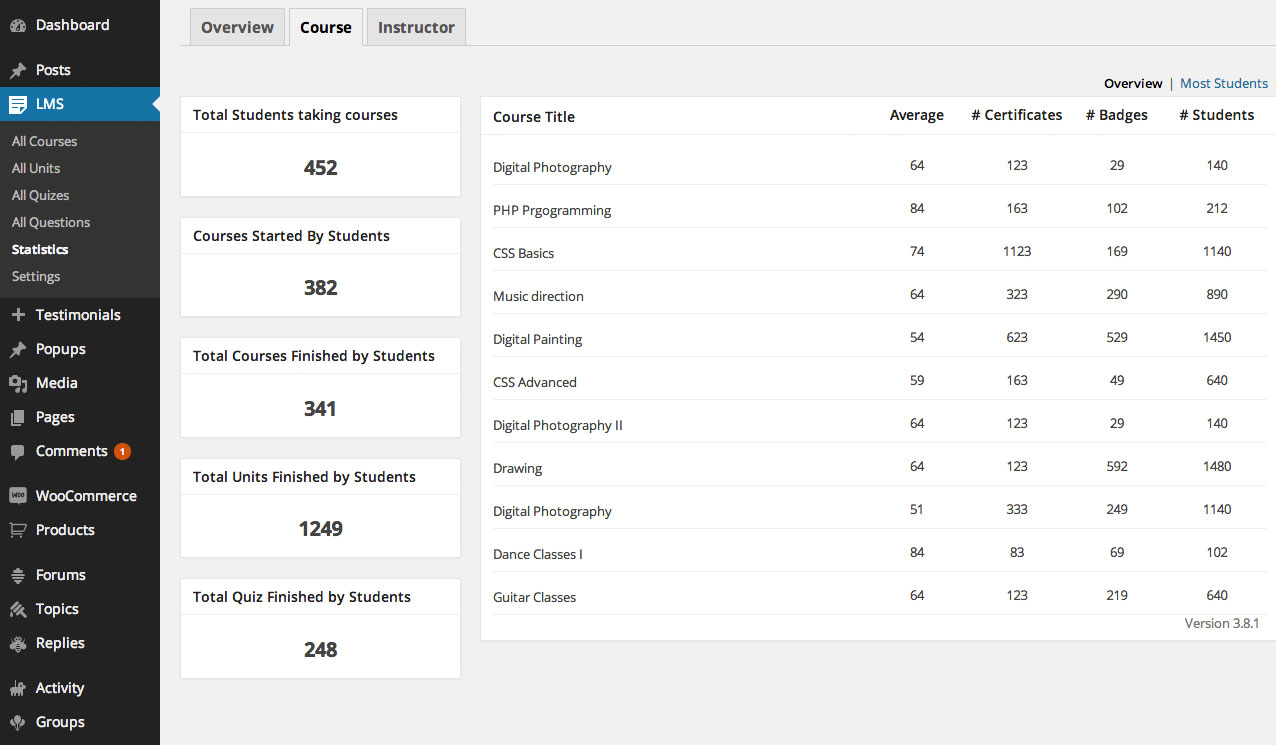Click the Posts pushpin icon
The width and height of the screenshot is (1276, 745).
tap(18, 70)
